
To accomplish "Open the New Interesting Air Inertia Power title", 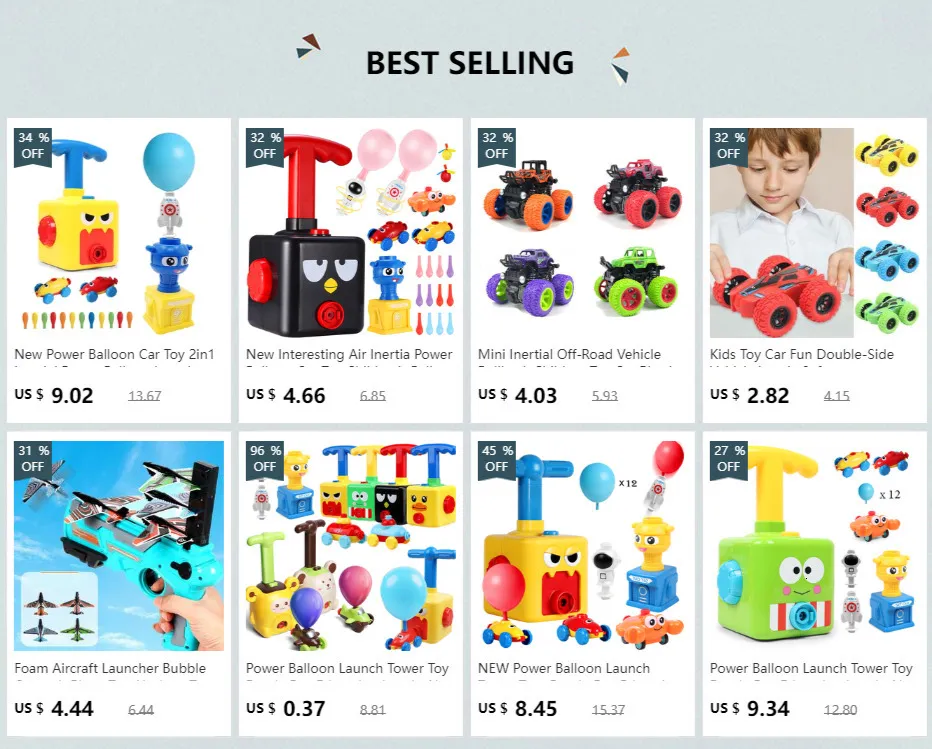I will pyautogui.click(x=349, y=354).
